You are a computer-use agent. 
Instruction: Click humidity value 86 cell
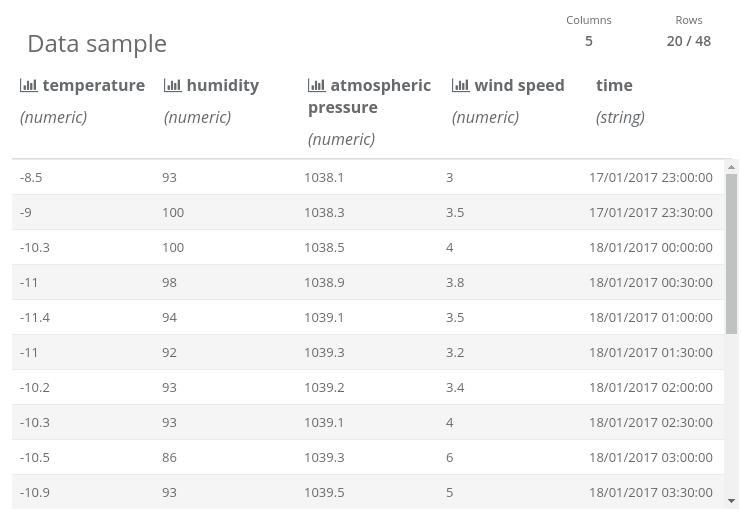click(x=169, y=457)
